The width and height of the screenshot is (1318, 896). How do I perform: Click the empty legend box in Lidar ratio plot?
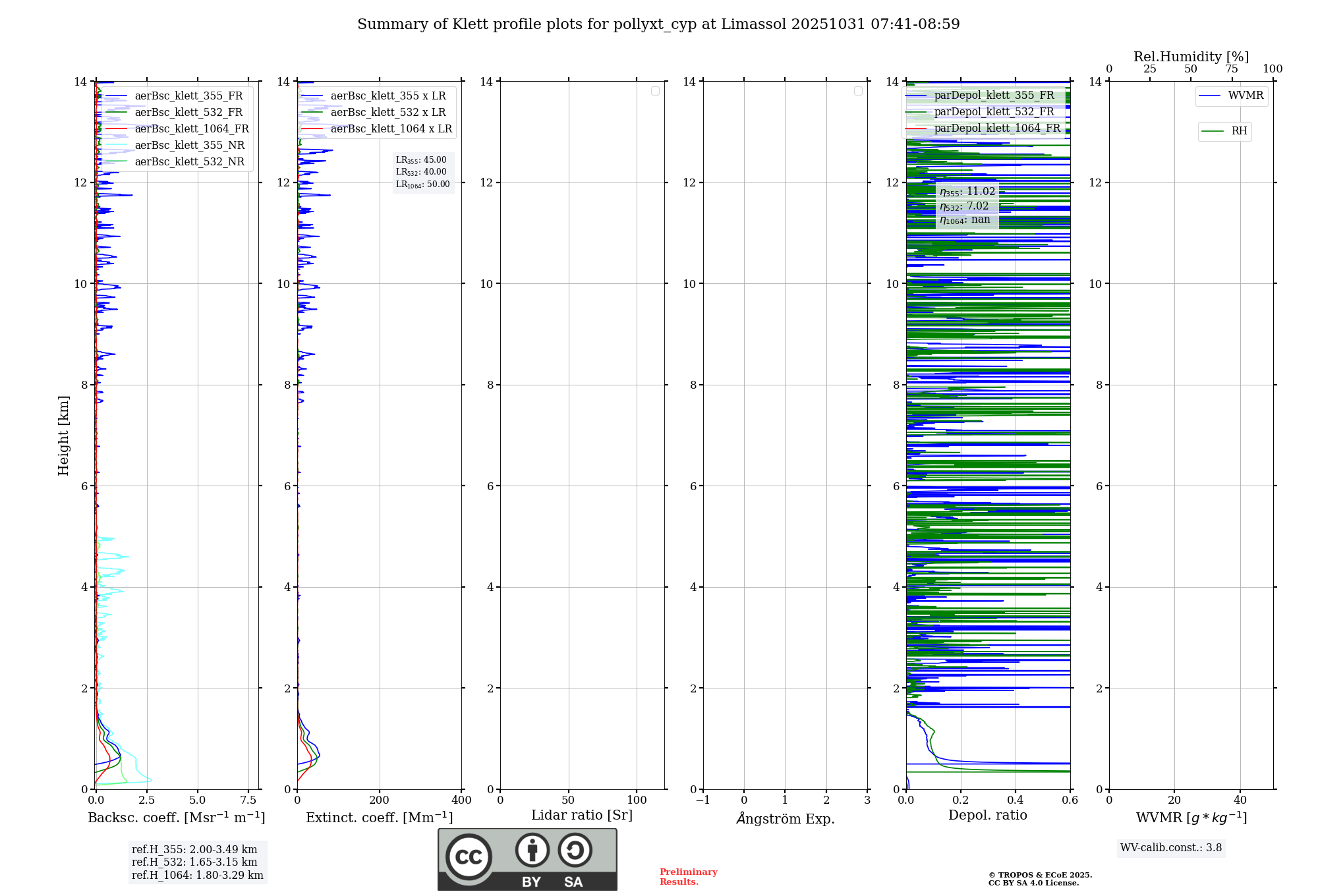[x=655, y=91]
